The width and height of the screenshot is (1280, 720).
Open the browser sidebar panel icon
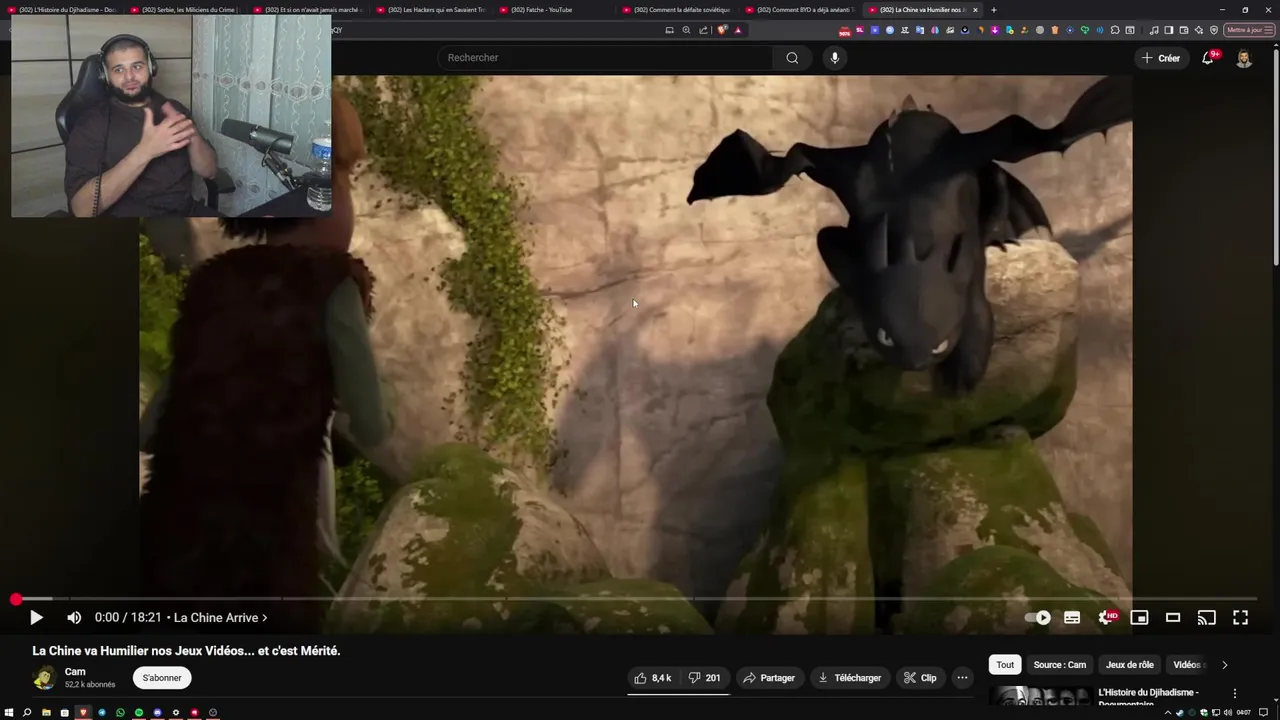coord(1168,30)
